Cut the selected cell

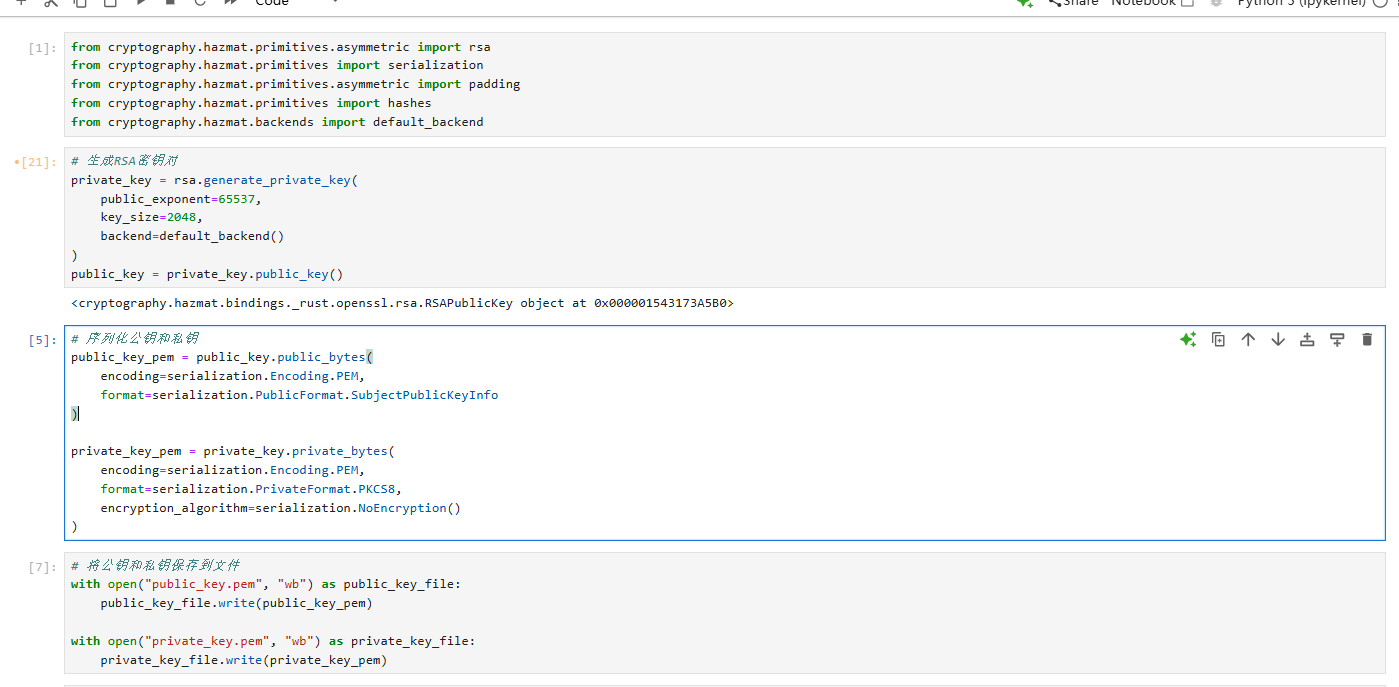pyautogui.click(x=52, y=4)
